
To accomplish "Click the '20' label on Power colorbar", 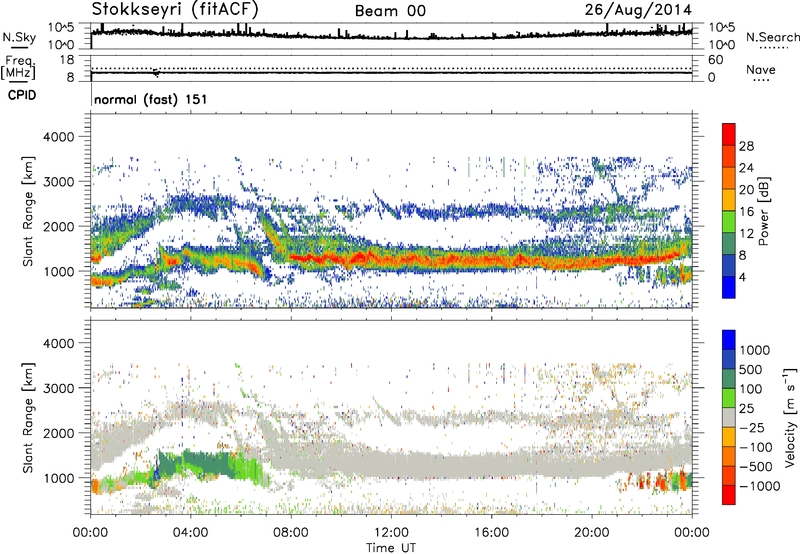I will click(746, 190).
